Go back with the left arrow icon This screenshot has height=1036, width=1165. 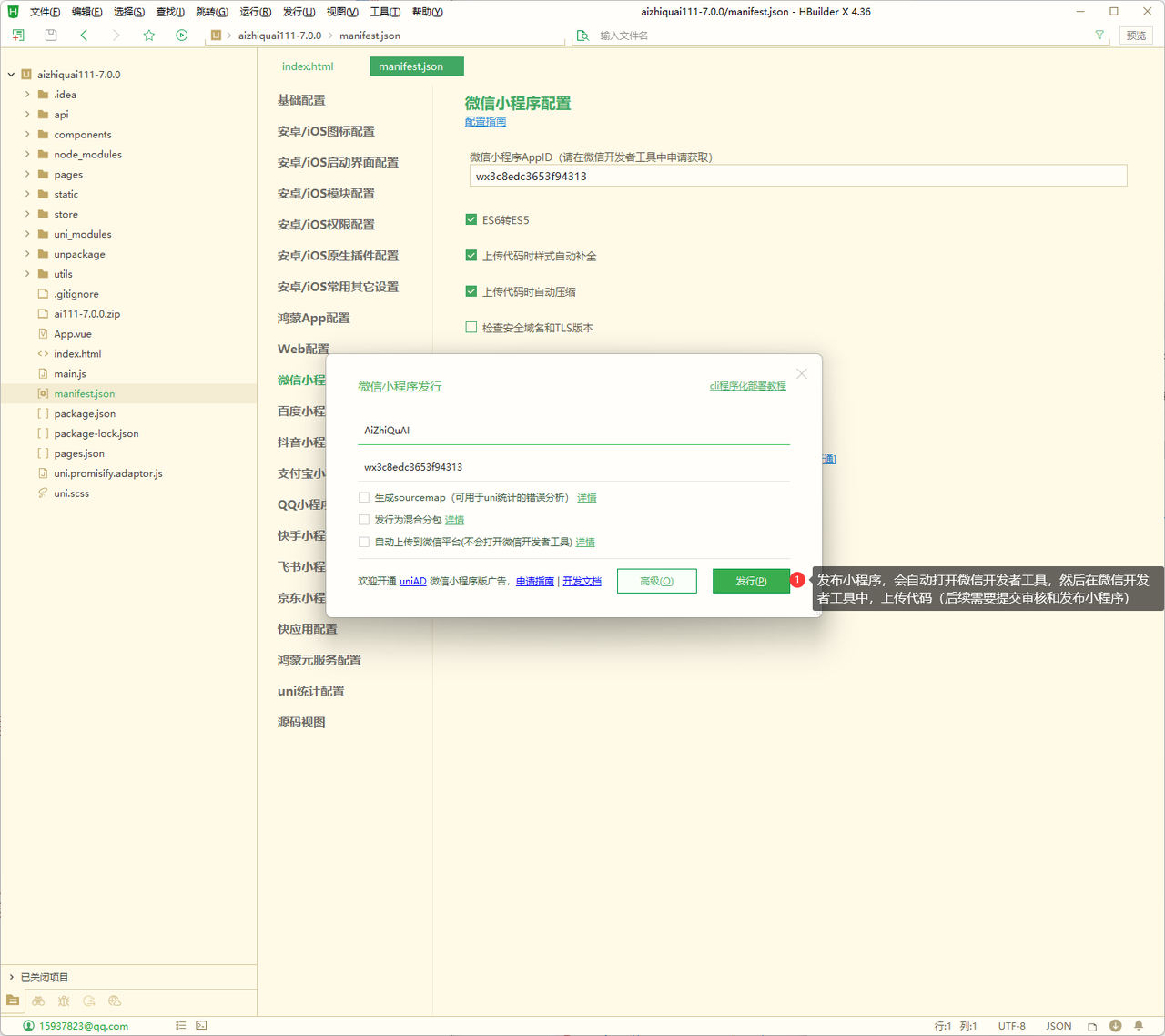tap(84, 36)
